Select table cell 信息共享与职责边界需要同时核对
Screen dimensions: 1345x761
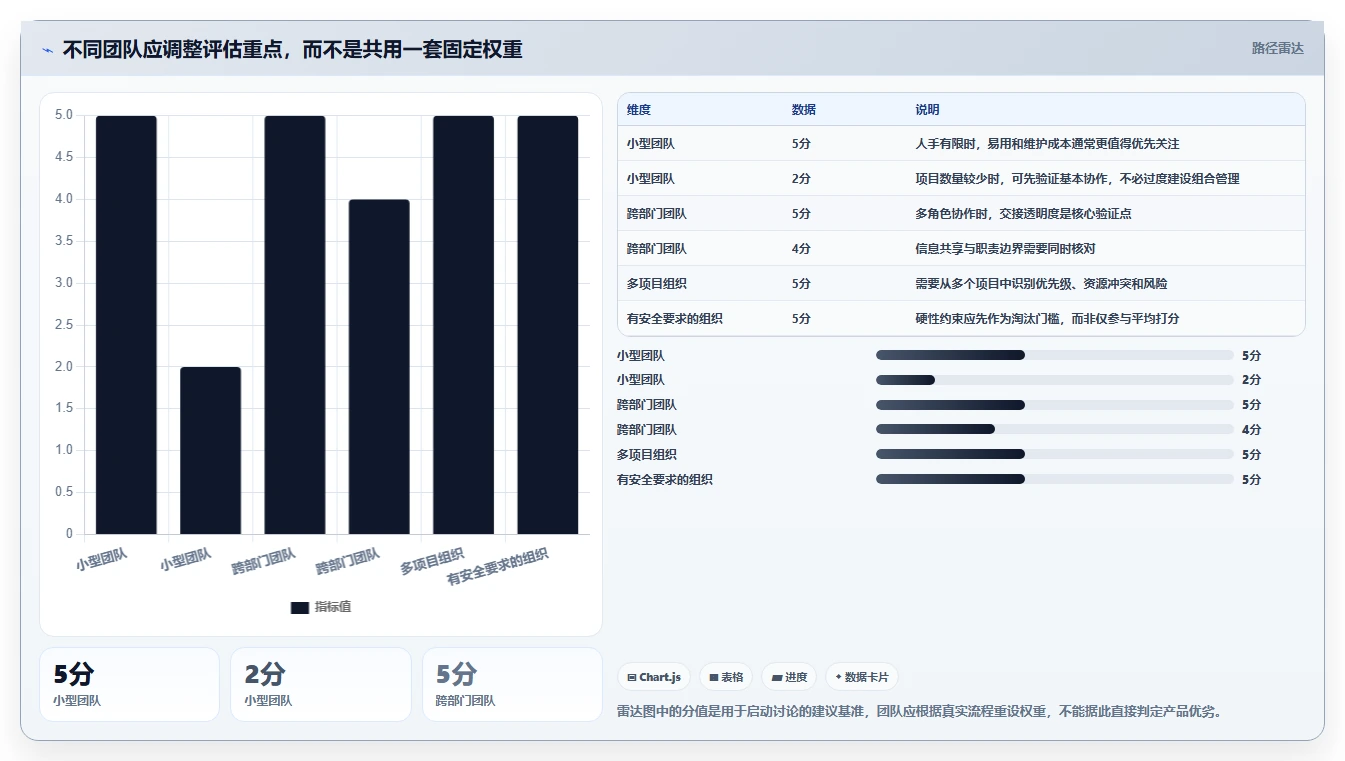(x=1005, y=249)
